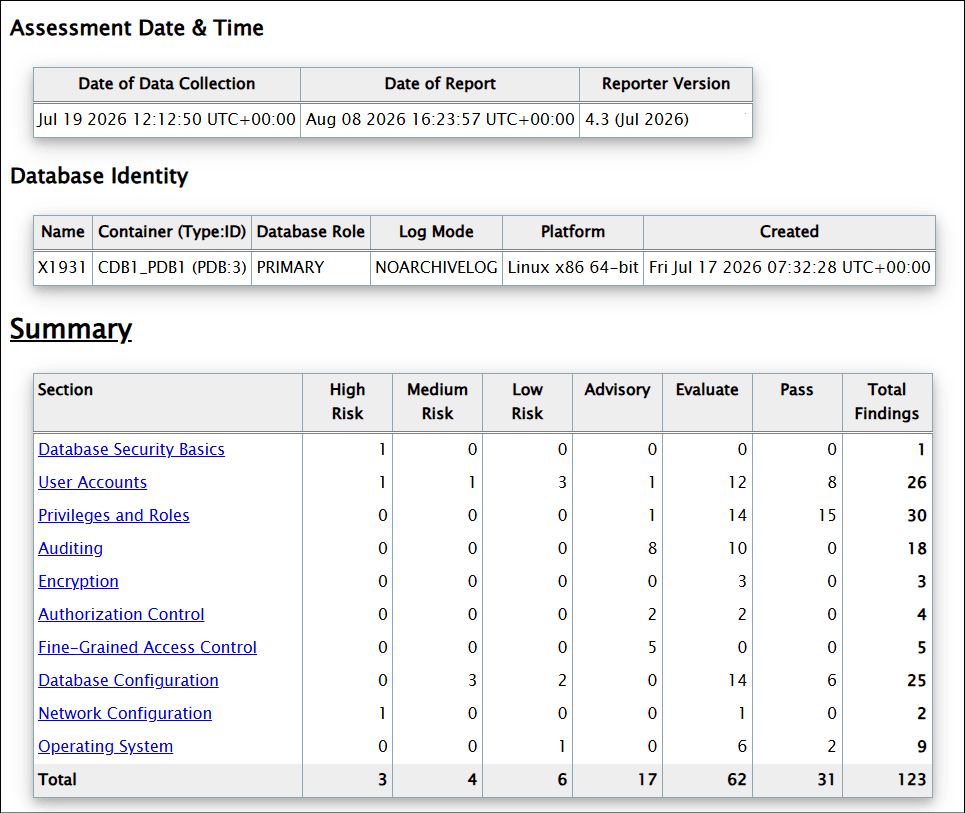Screen dimensions: 965x813
Task: Select the Date of Data Collection header
Action: [x=167, y=84]
